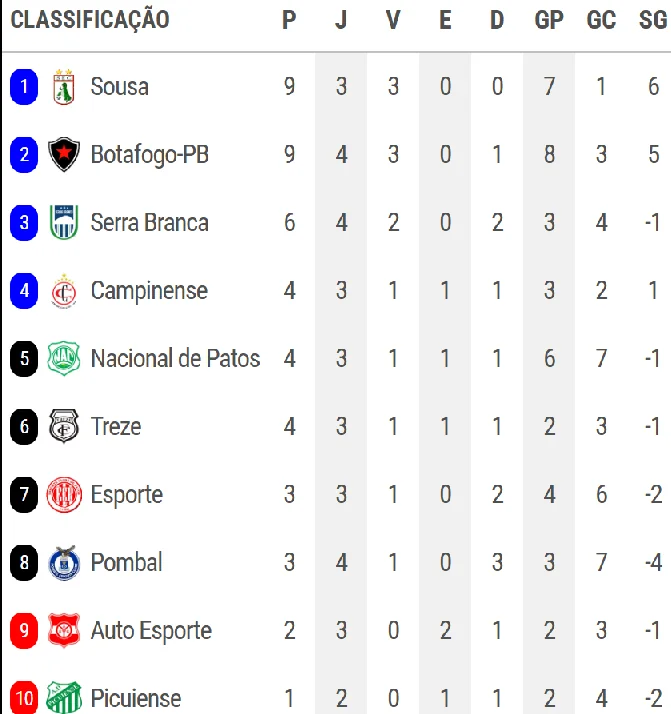Click the GP goals scored header
Screen dimensions: 671x714
click(x=549, y=20)
